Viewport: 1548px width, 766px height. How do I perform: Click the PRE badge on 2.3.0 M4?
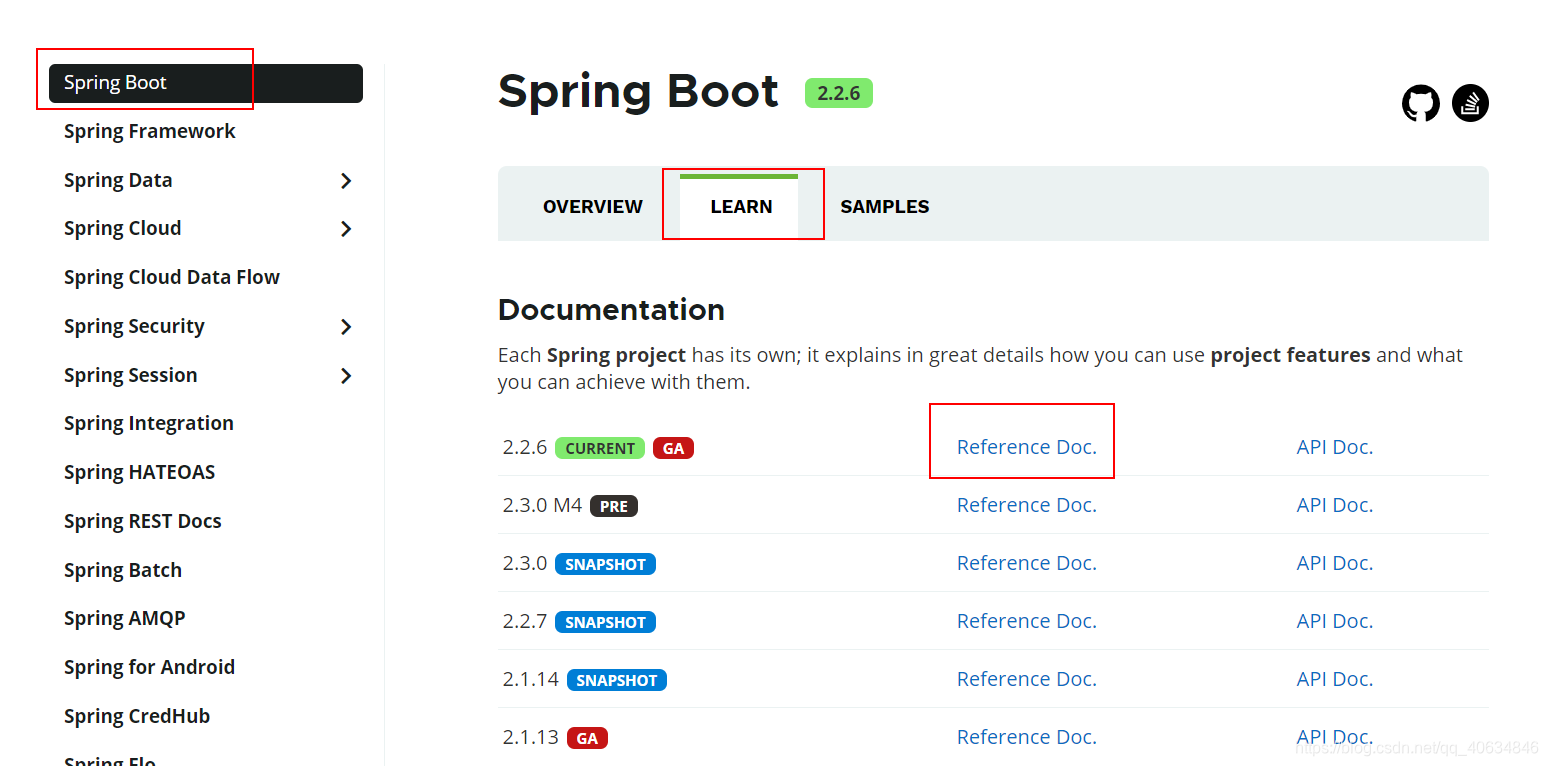coord(614,506)
